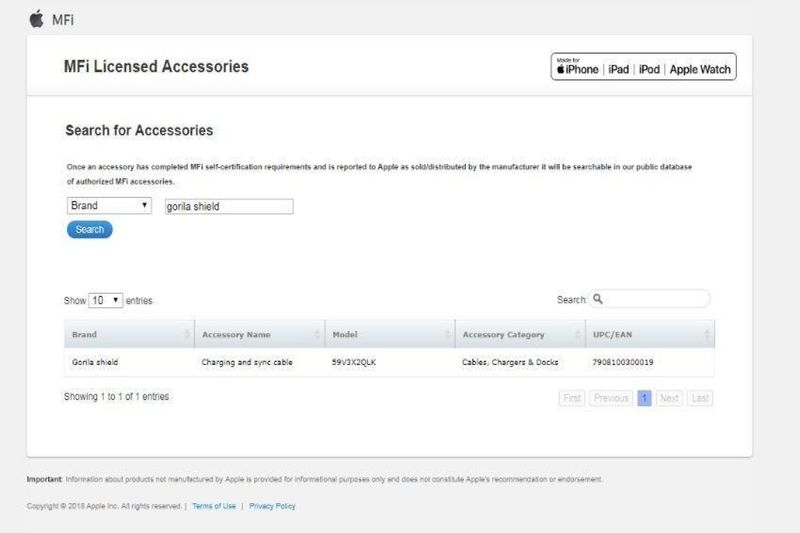Select page 1 in pagination

coord(644,398)
